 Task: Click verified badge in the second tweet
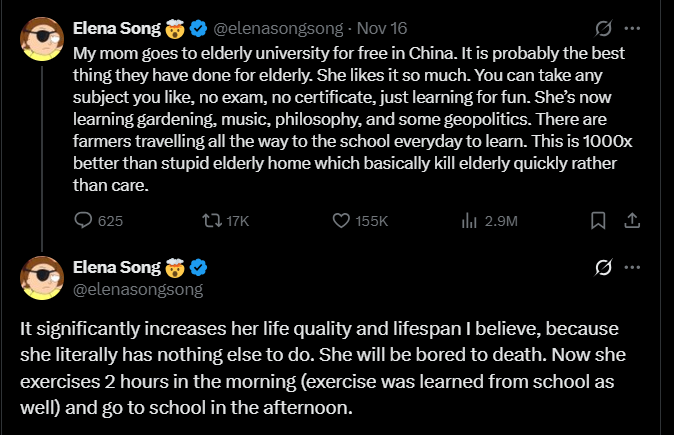click(199, 267)
